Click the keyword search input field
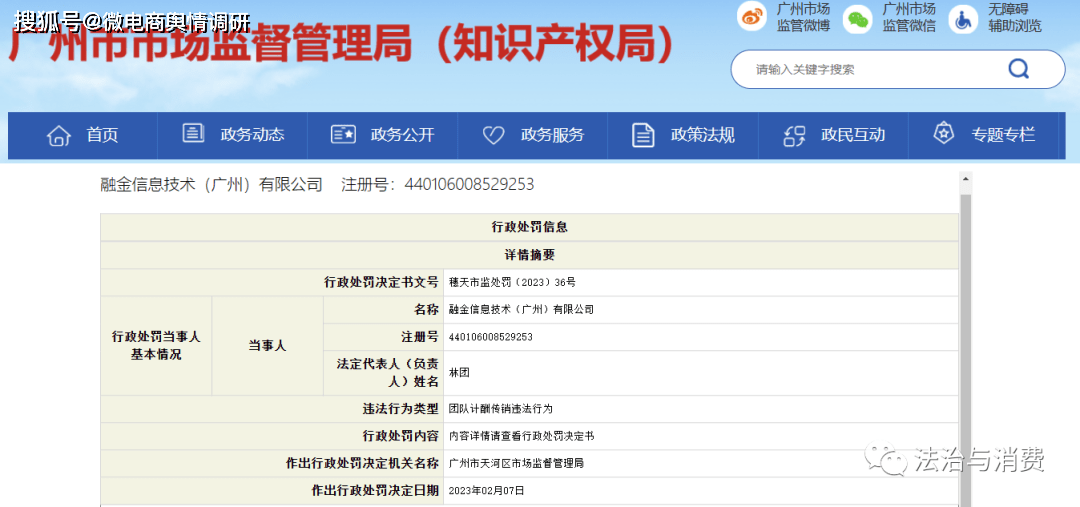Screen dimensions: 1080x507 coord(870,69)
